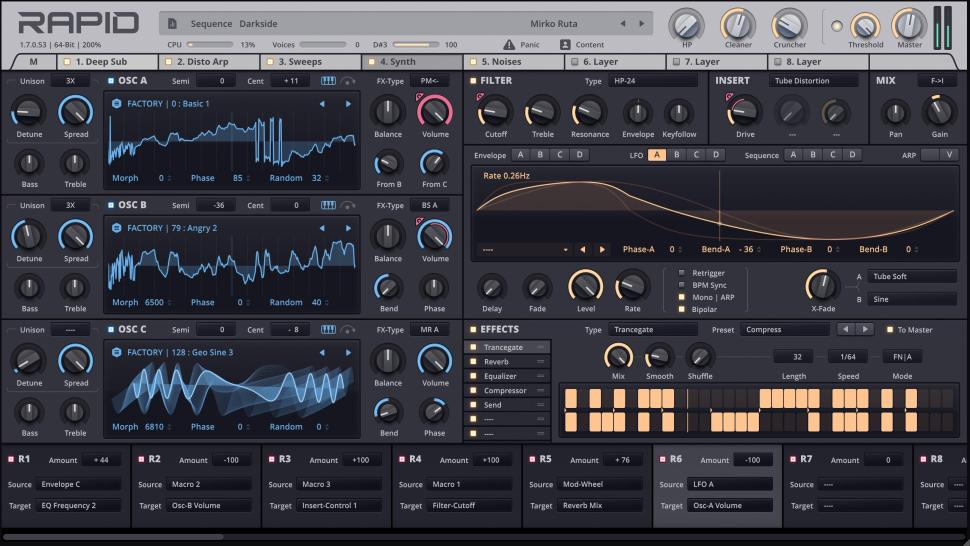Select previous effects preset arrow
Screen dimensions: 970x546
(845, 329)
